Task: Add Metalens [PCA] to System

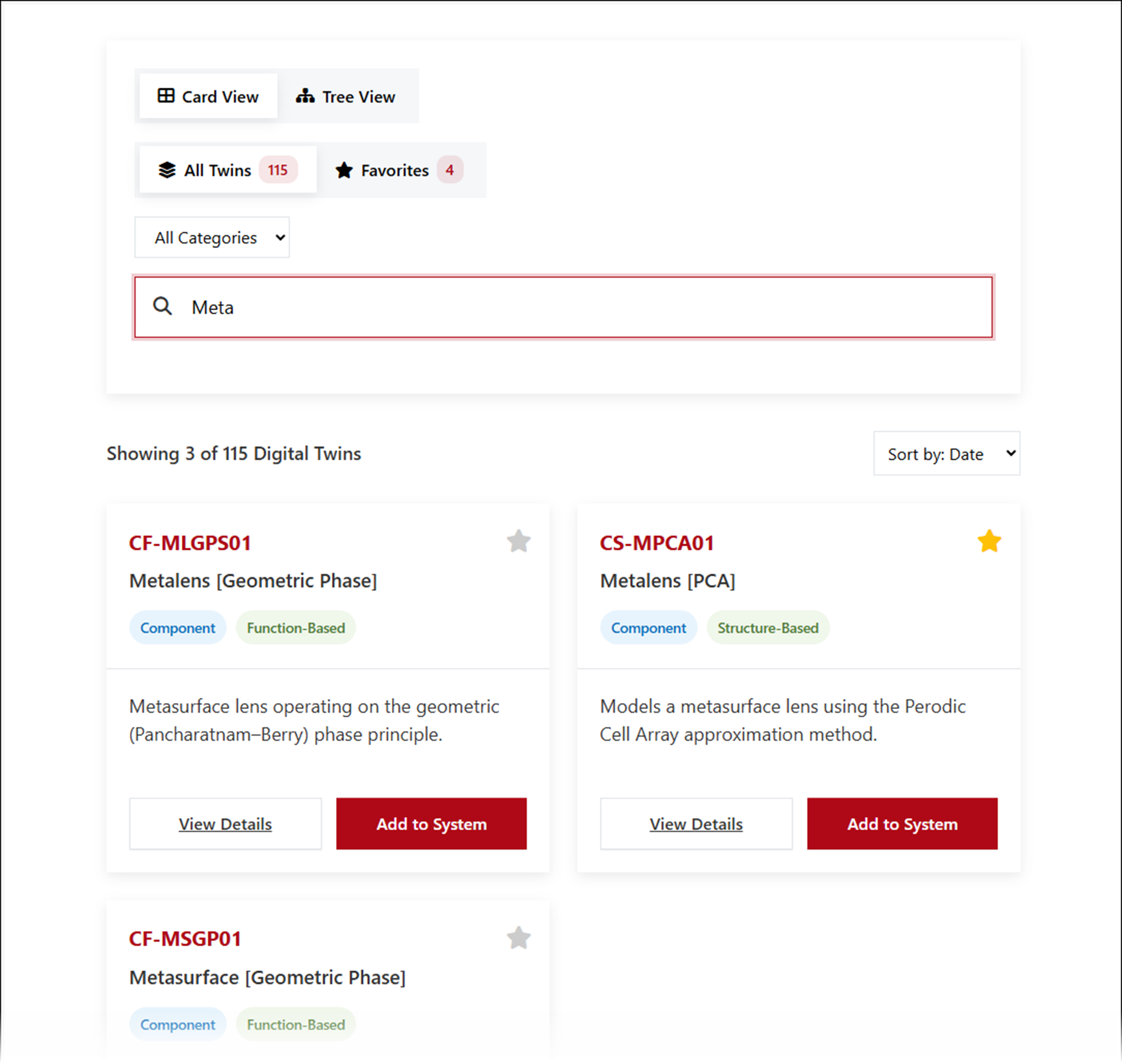Action: coord(902,823)
